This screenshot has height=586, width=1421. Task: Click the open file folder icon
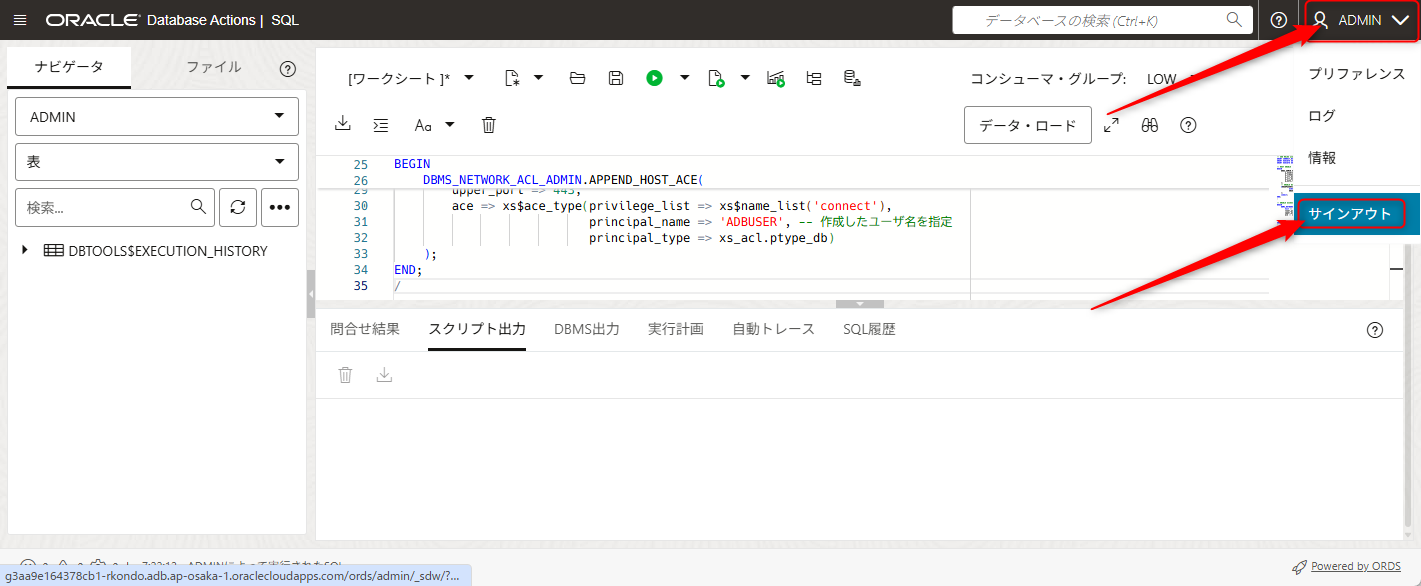pos(577,78)
